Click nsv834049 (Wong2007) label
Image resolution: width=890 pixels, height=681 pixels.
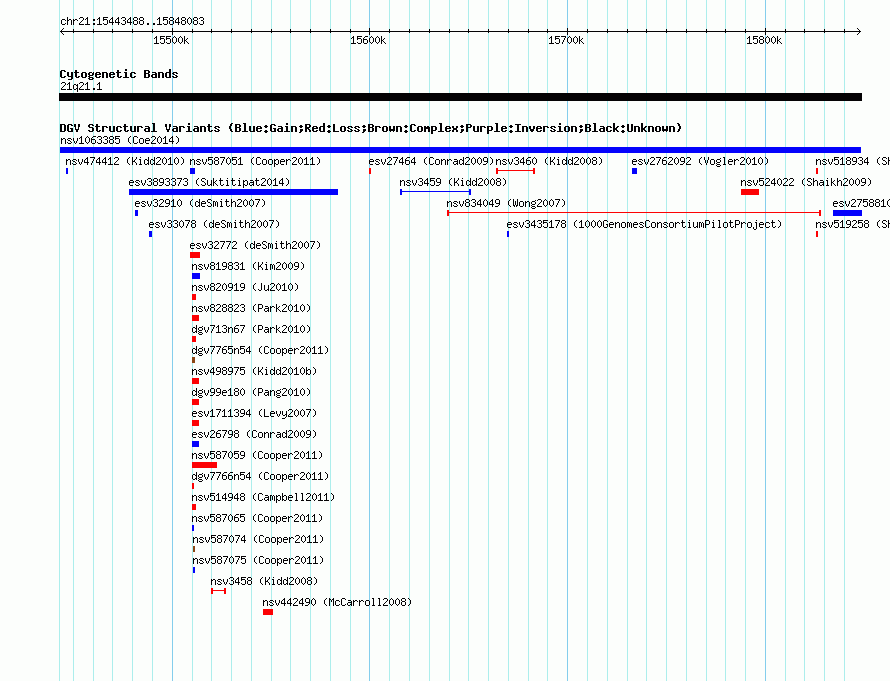point(506,203)
